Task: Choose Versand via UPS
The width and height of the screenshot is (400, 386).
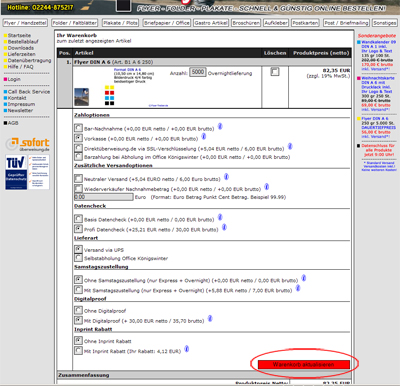Action: click(78, 249)
